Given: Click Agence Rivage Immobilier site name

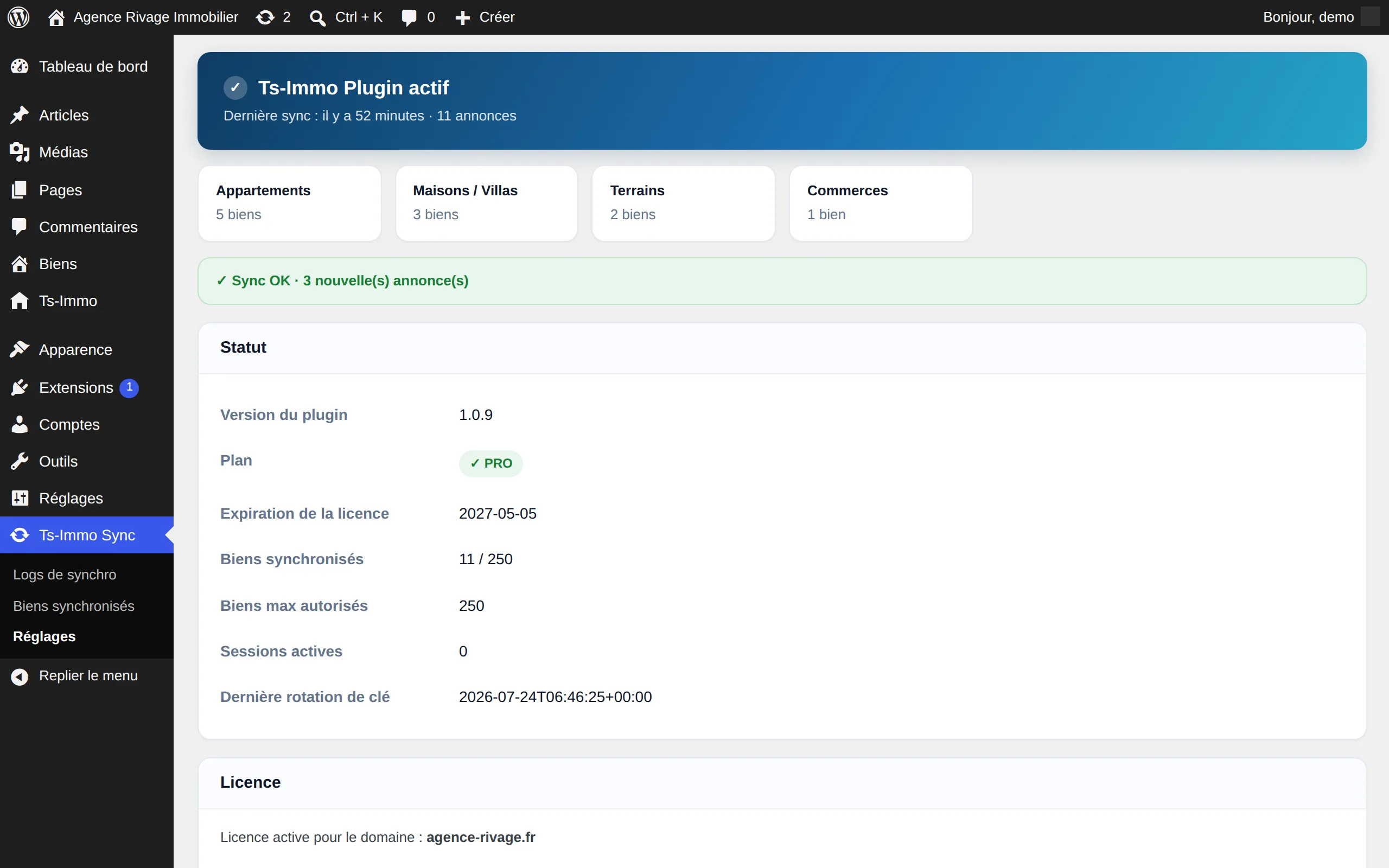Looking at the screenshot, I should click(x=156, y=17).
